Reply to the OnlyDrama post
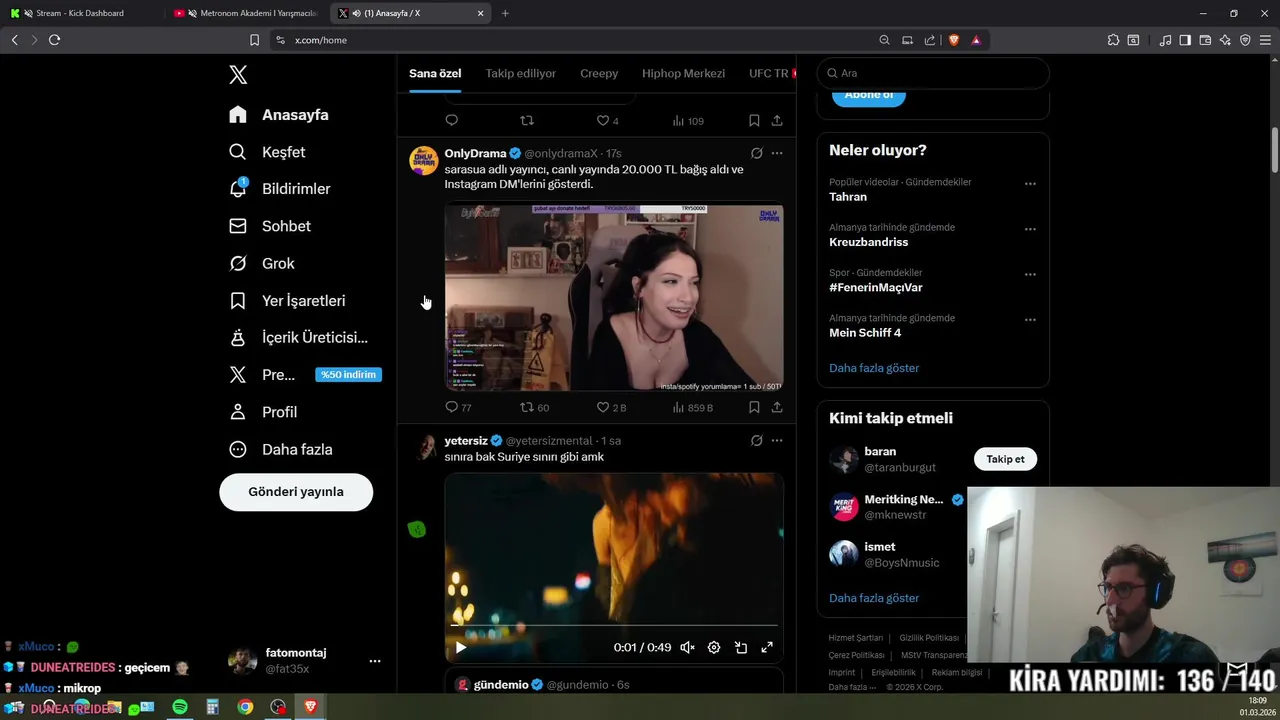The image size is (1280, 720). point(452,407)
